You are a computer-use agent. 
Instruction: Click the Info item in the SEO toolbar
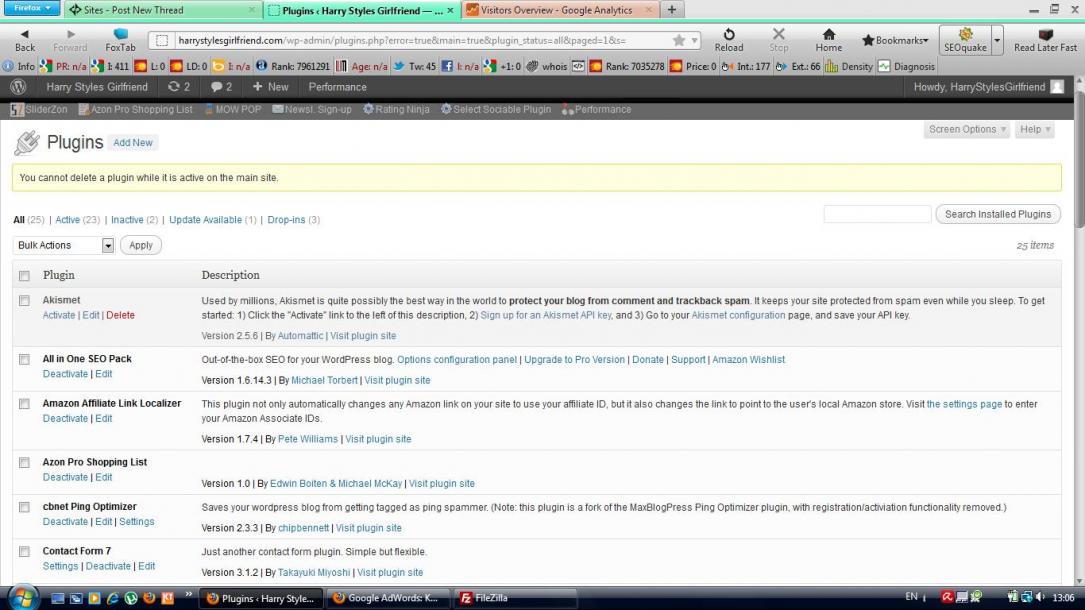(19, 66)
